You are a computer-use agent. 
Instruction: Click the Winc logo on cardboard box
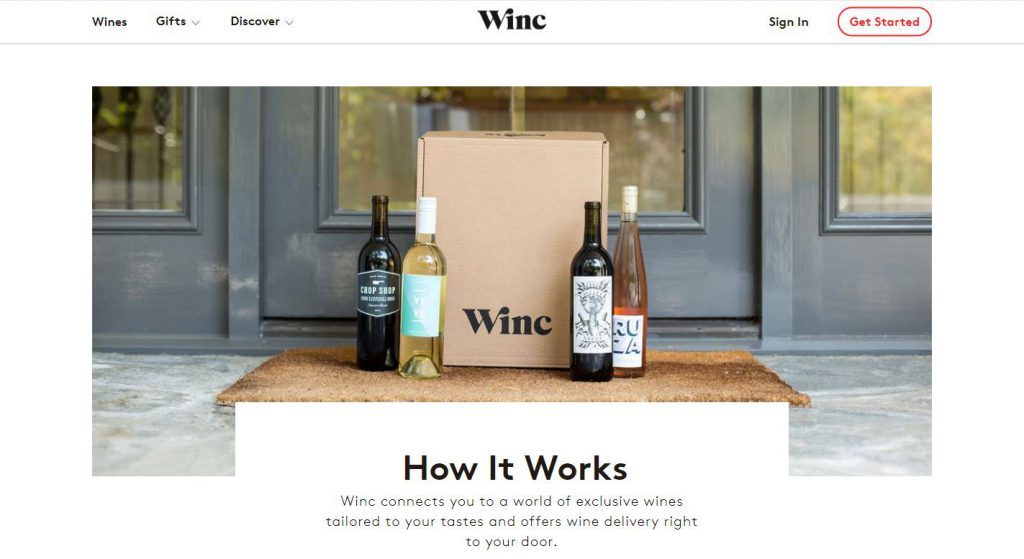coord(507,321)
